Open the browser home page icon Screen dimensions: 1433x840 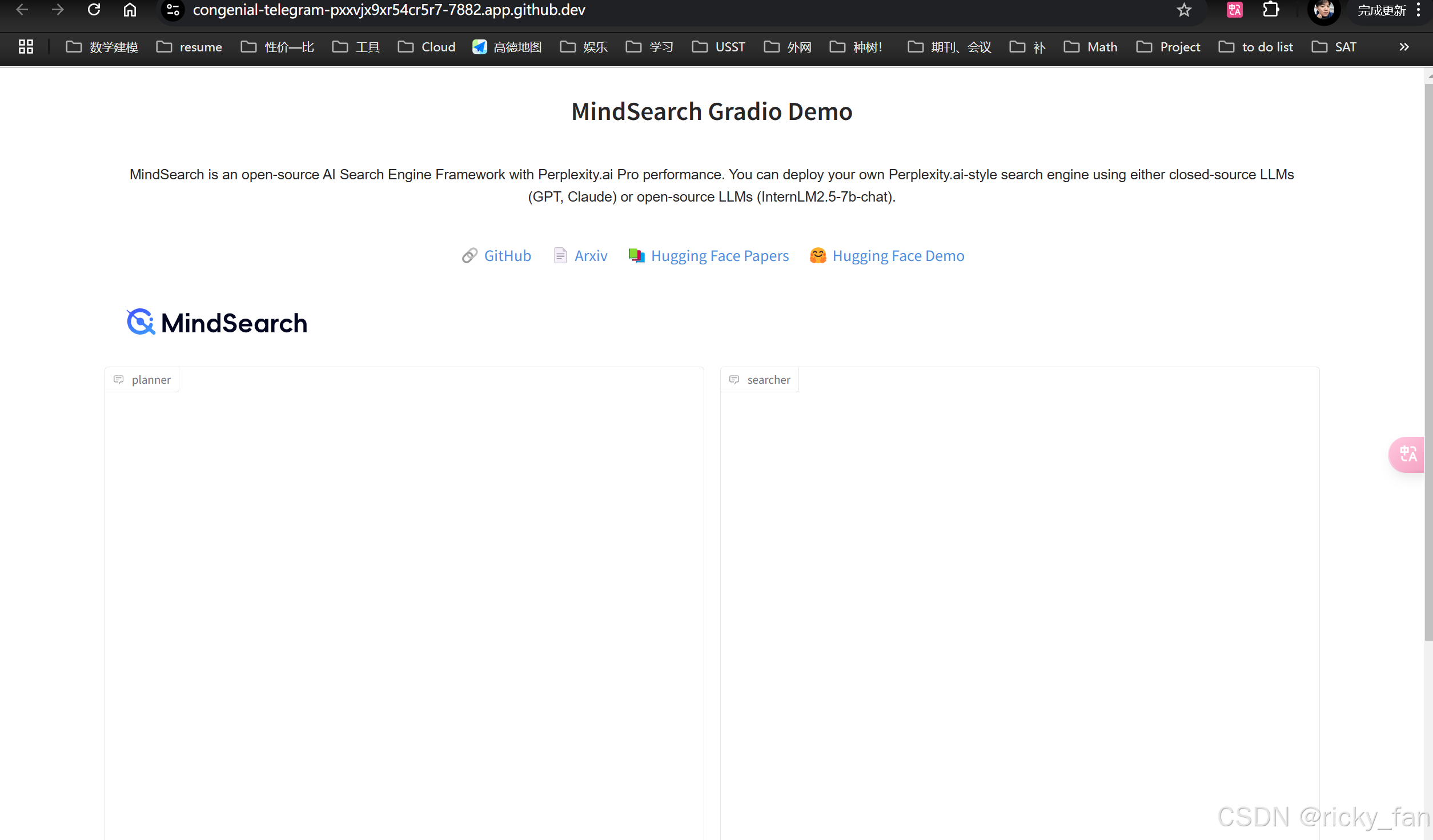(x=130, y=10)
